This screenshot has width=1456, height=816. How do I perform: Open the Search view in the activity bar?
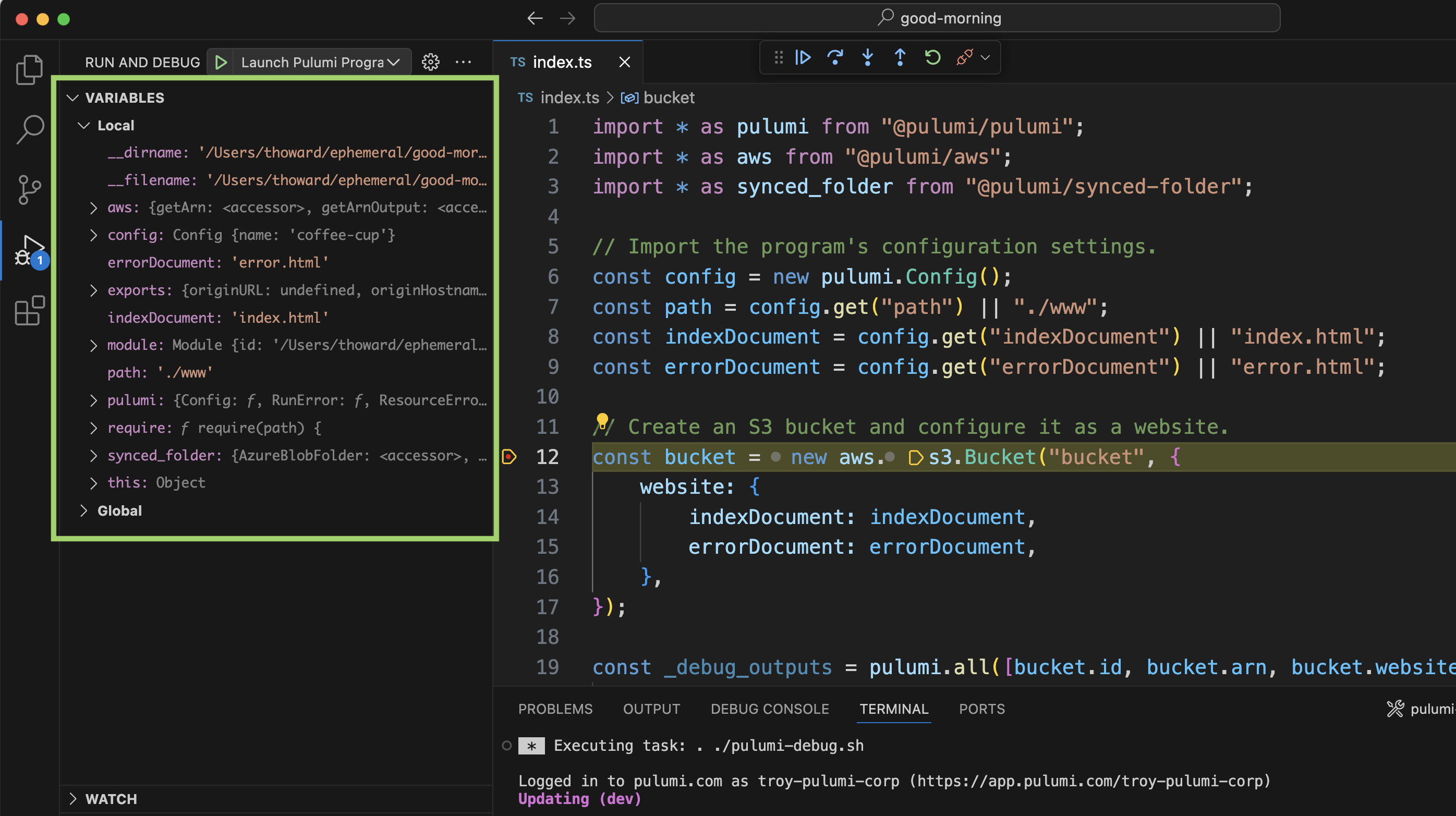click(29, 129)
